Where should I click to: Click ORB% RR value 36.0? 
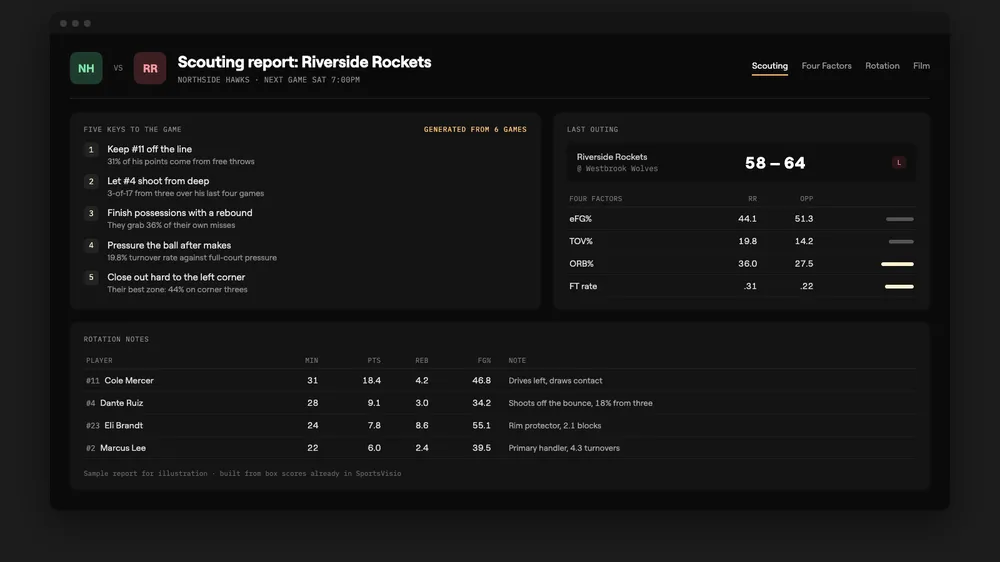click(747, 263)
